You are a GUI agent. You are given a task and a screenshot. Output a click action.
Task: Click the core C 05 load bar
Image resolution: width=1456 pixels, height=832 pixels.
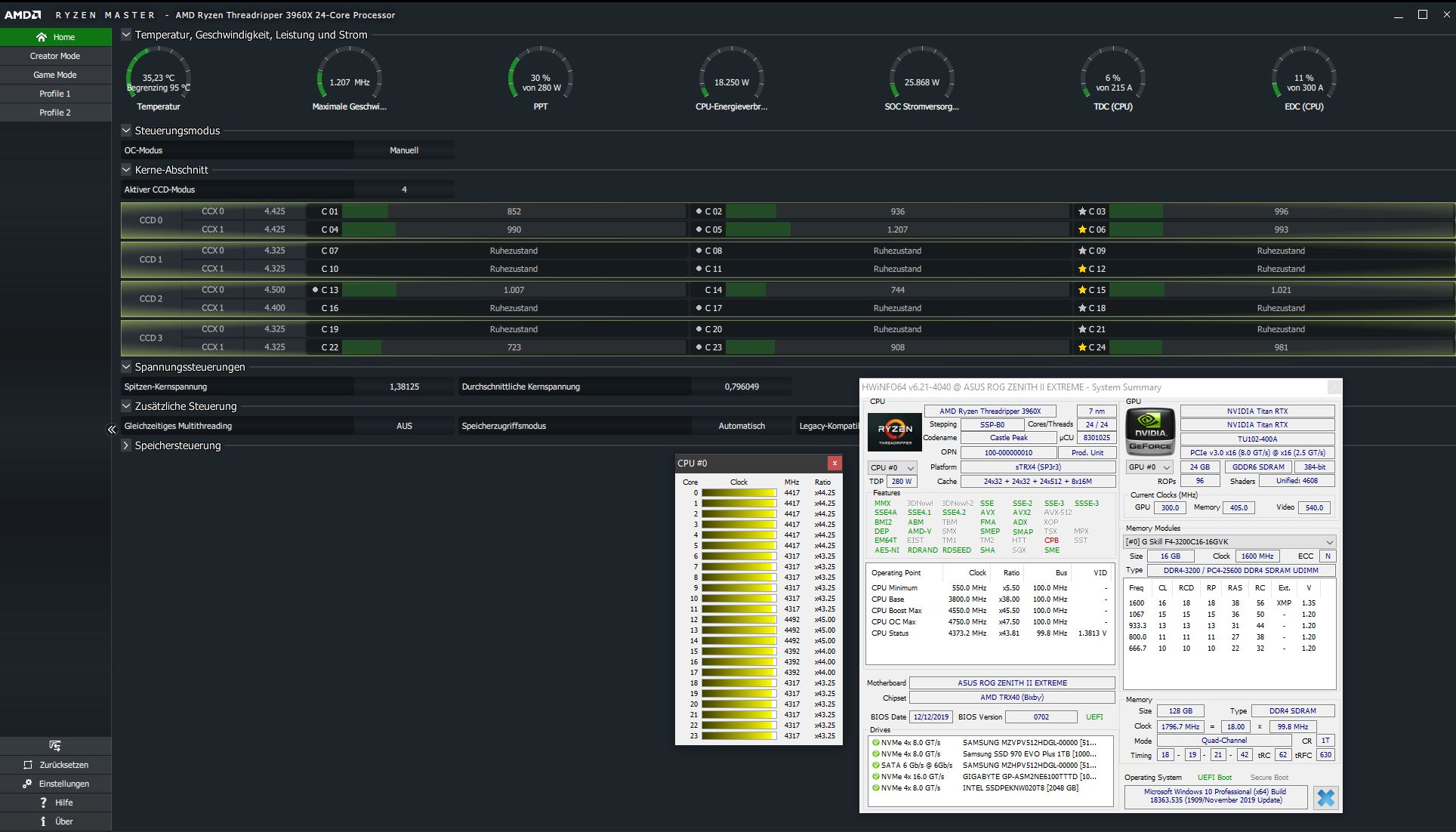[758, 230]
